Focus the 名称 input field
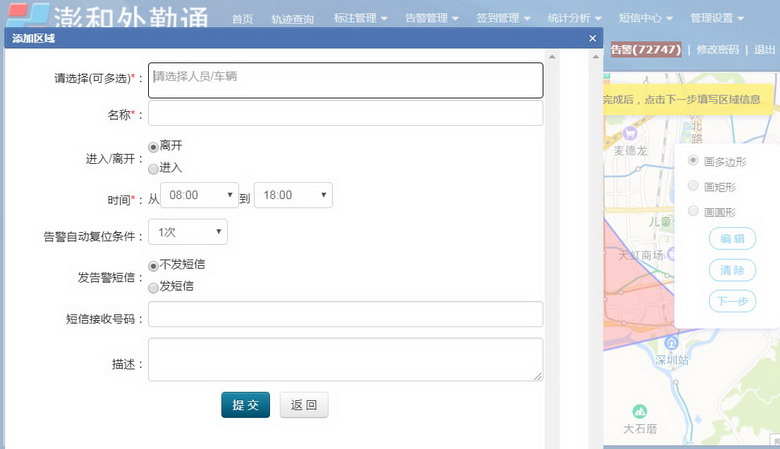The width and height of the screenshot is (780, 449). click(345, 113)
